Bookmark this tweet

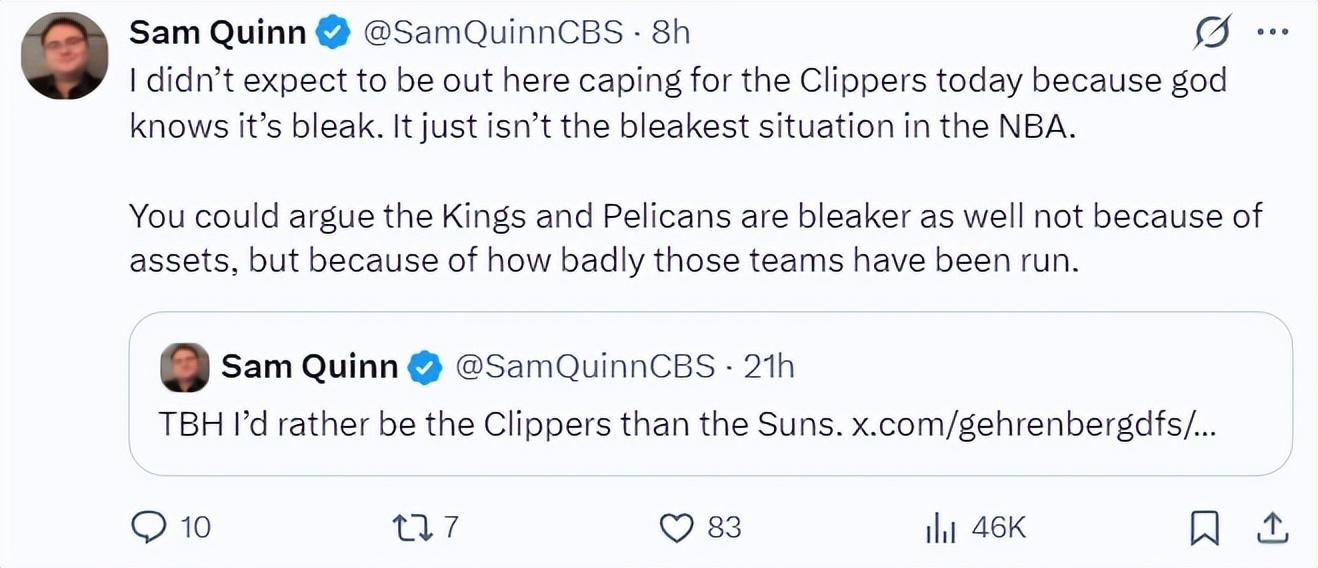[x=1205, y=527]
